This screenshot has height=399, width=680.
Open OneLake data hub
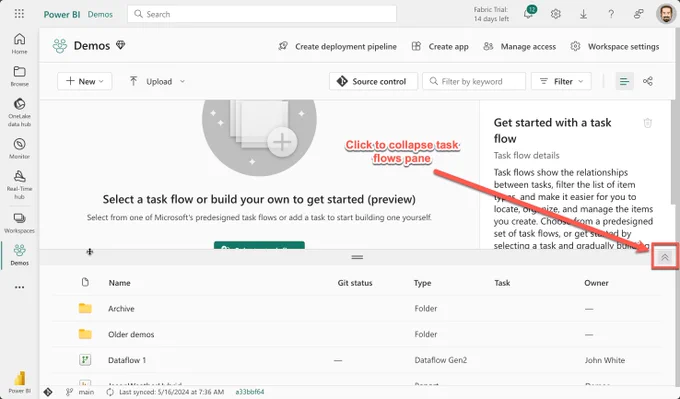click(x=19, y=112)
